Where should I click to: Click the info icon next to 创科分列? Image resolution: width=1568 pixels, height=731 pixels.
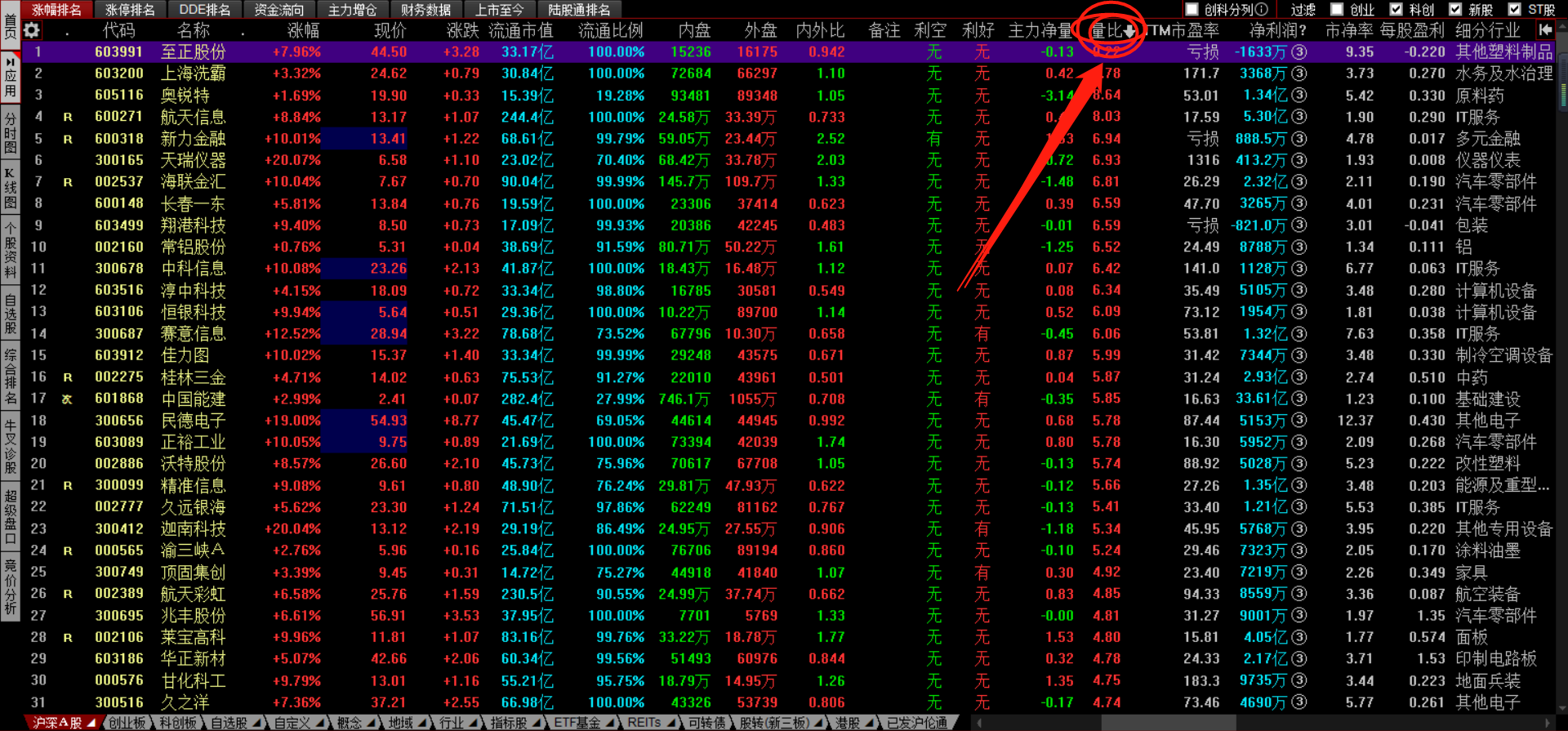[1262, 10]
